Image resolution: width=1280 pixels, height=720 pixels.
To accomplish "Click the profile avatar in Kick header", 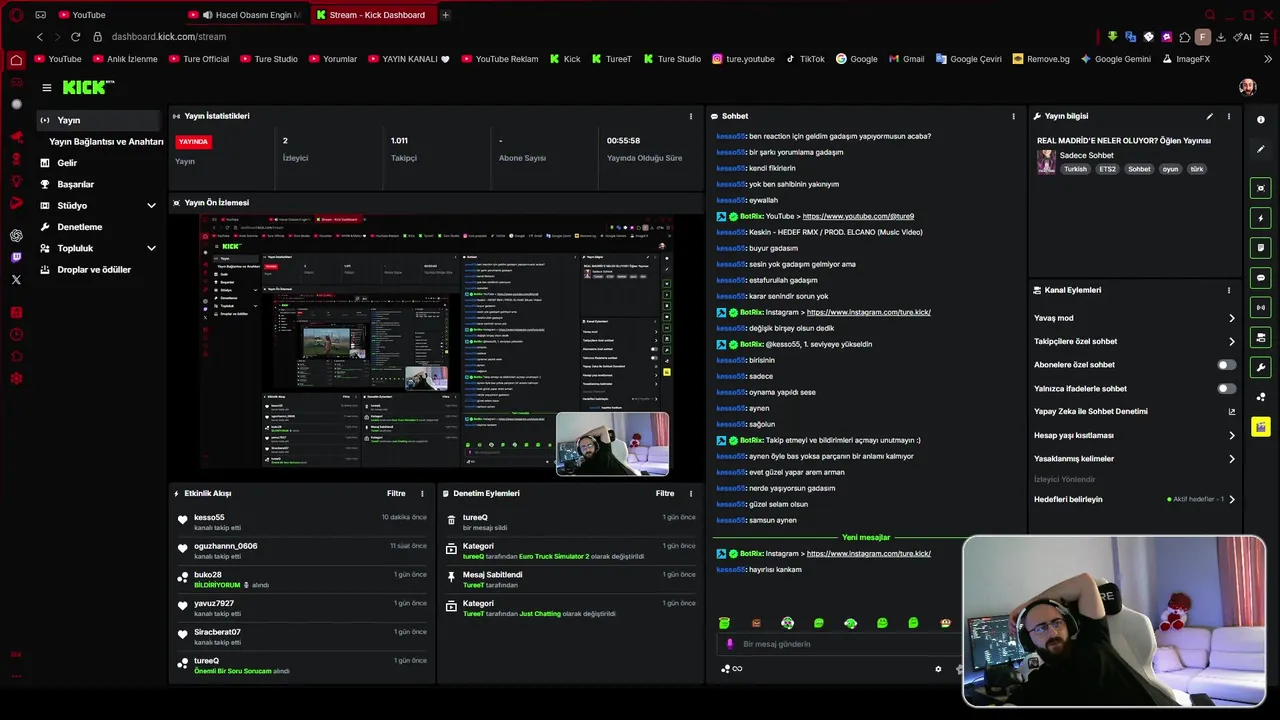I will (x=1247, y=88).
